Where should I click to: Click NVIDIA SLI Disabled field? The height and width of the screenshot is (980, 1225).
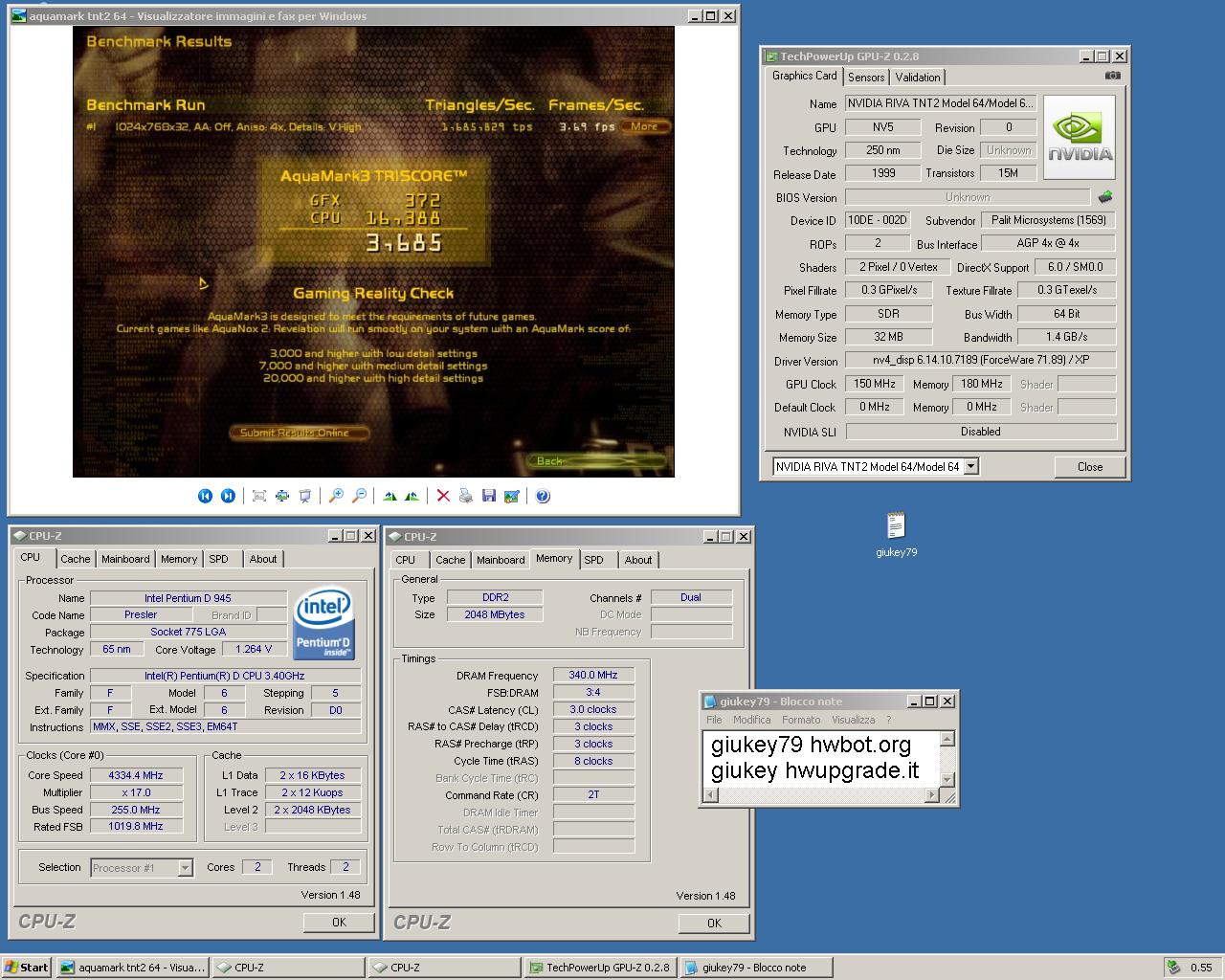click(981, 432)
